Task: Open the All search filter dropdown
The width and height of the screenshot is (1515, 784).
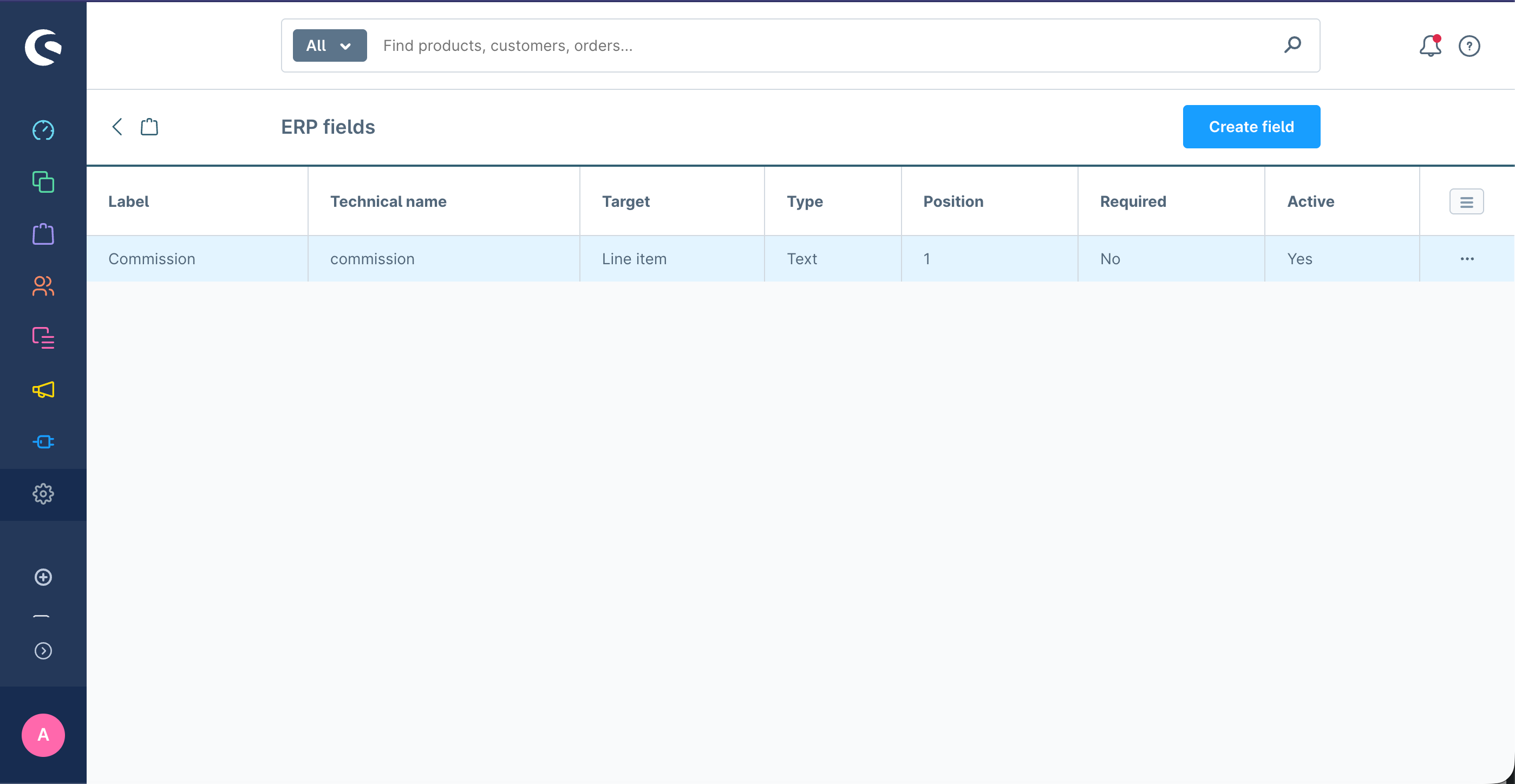Action: 329,45
